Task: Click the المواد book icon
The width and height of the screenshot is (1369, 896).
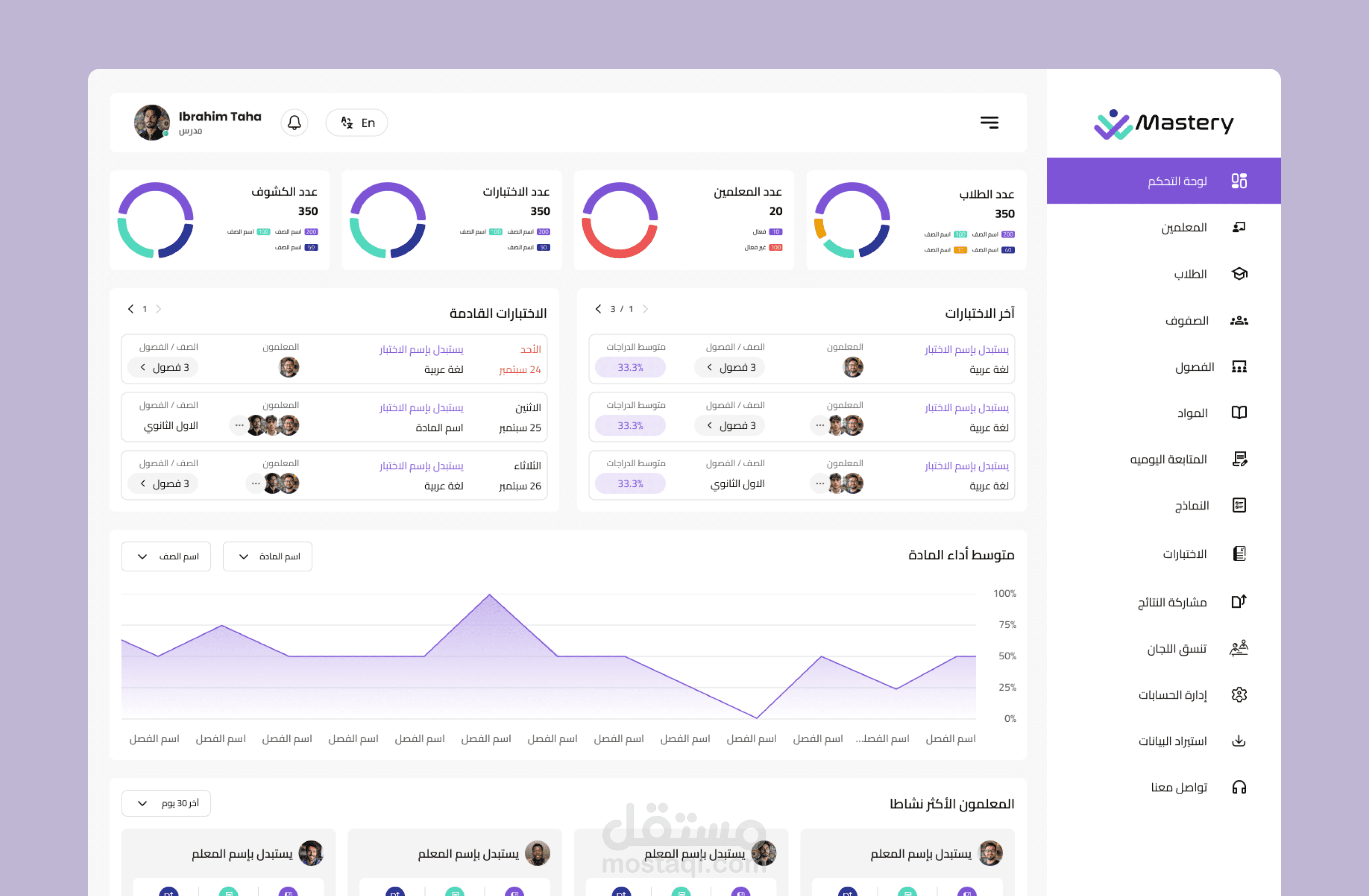Action: point(1240,412)
